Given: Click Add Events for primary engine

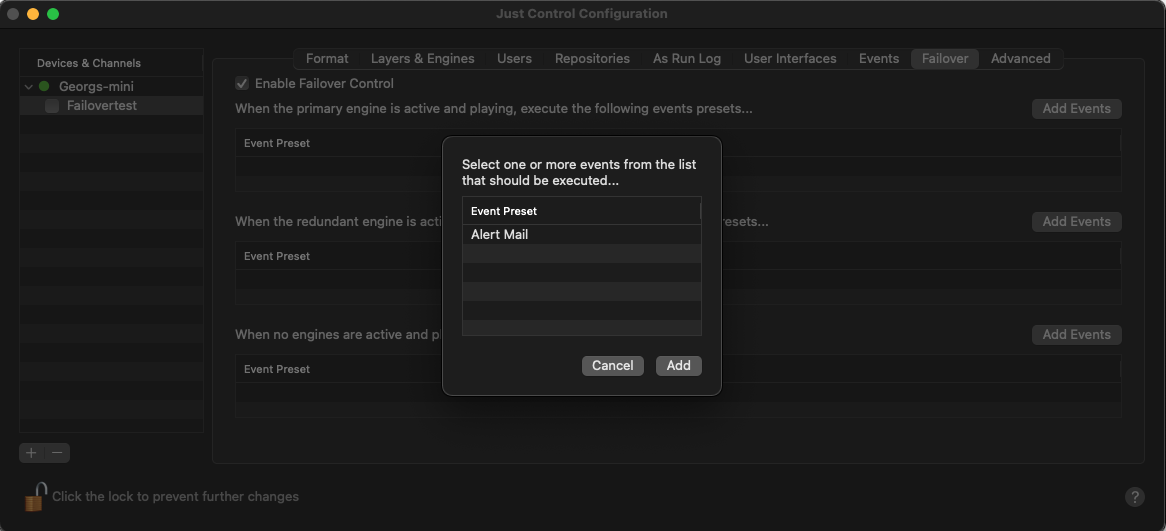Looking at the screenshot, I should pyautogui.click(x=1076, y=109).
